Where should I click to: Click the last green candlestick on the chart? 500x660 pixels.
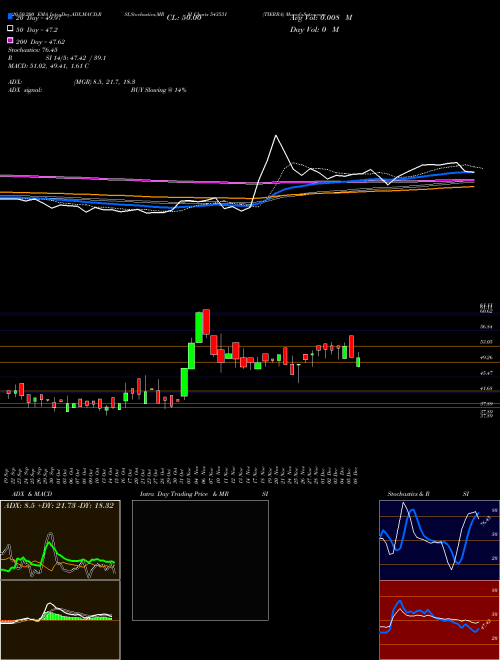click(358, 362)
